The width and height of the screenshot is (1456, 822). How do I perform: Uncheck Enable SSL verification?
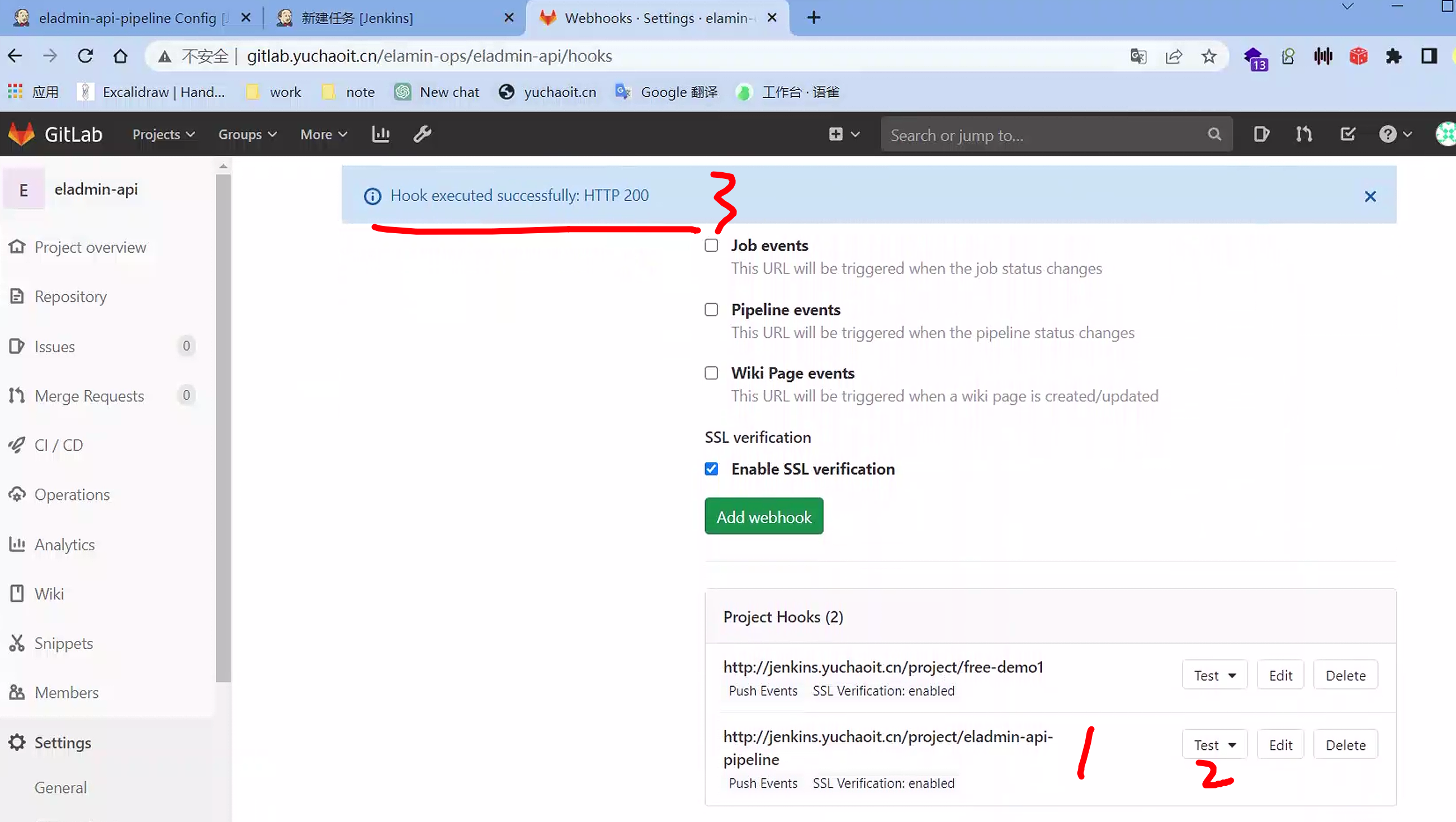(711, 469)
